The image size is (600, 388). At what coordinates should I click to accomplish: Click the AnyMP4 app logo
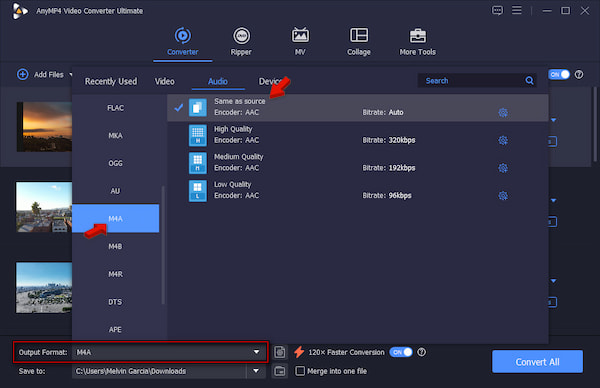pos(20,11)
